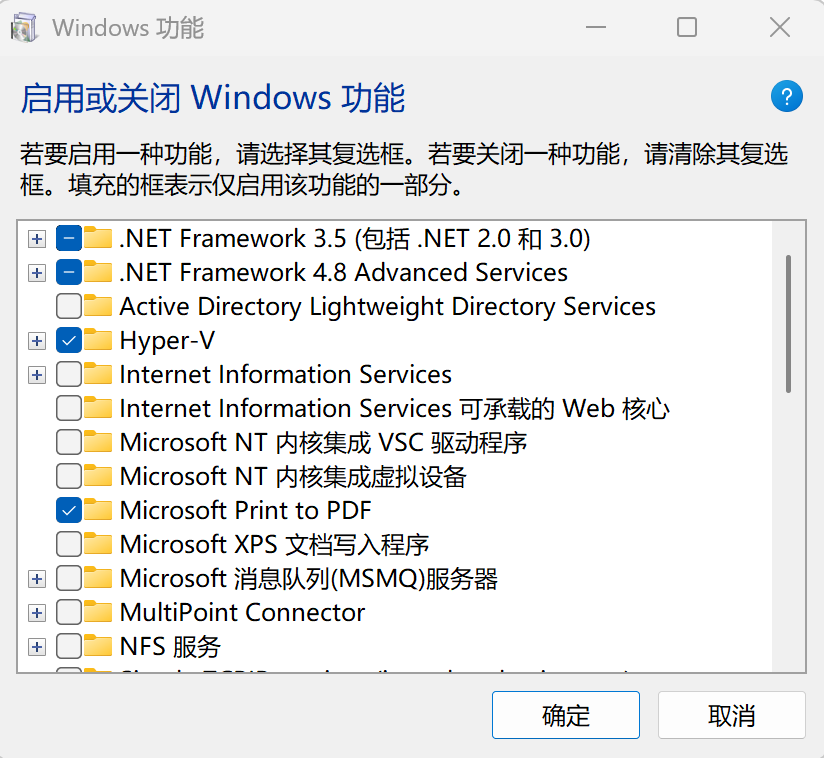Enable Microsoft XPS 文档写入程序 checkbox

[69, 544]
